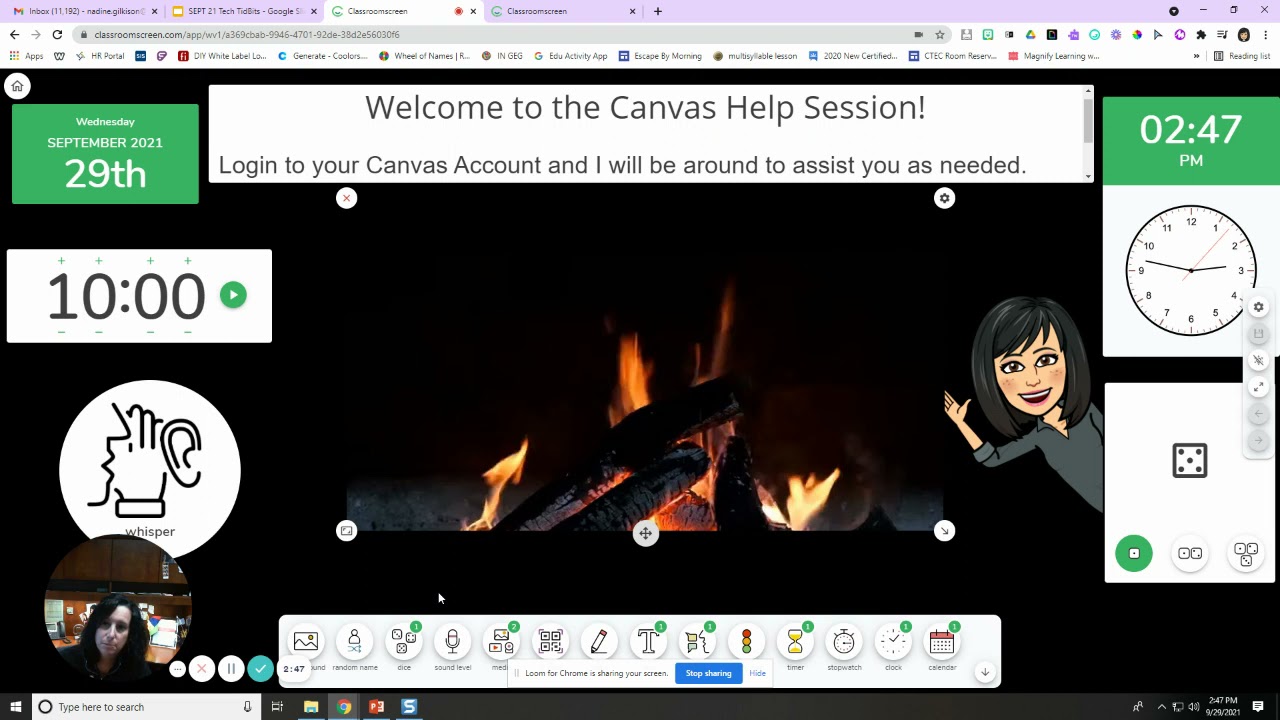
Task: Click the Wednesday September 29th calendar widget
Action: coord(105,154)
